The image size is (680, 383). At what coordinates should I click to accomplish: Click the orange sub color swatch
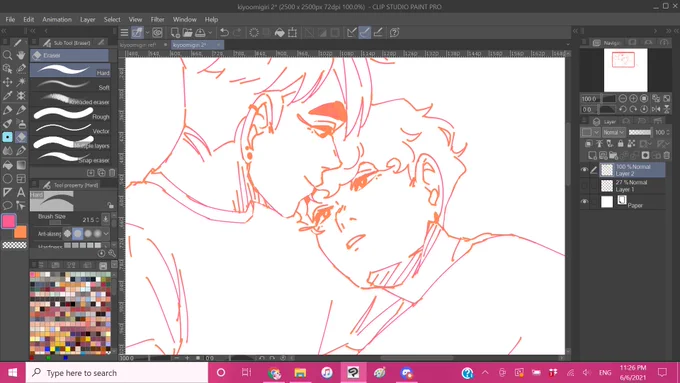(x=20, y=232)
